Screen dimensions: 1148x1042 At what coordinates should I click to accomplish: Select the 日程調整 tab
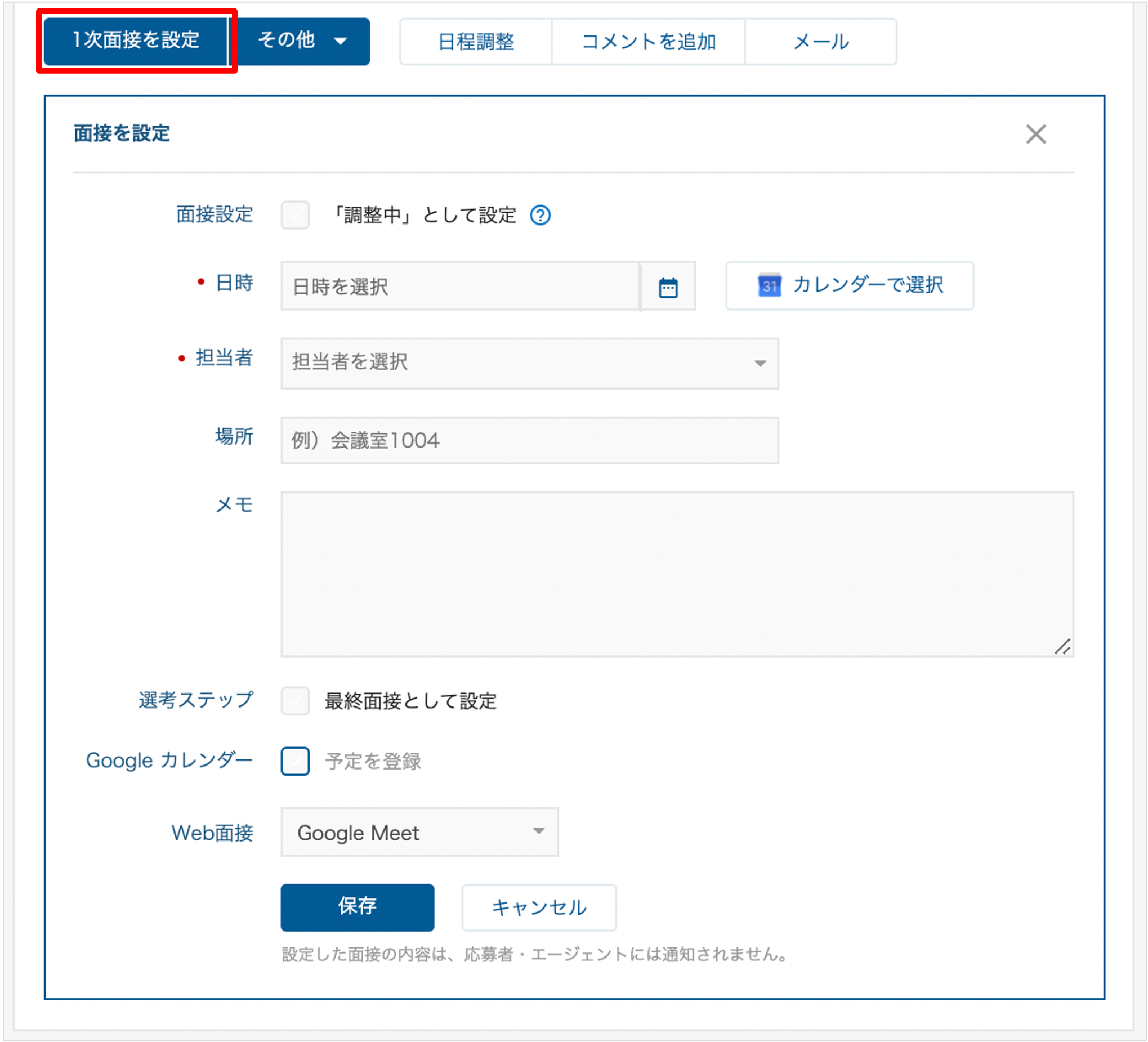click(x=476, y=42)
